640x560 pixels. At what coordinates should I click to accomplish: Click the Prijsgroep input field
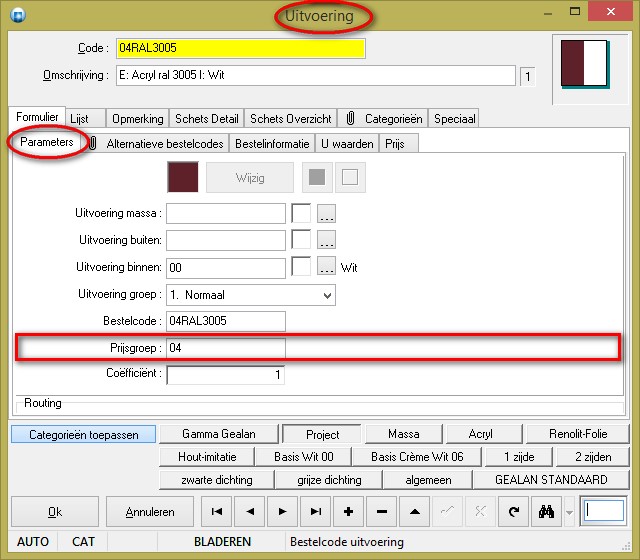pyautogui.click(x=226, y=348)
